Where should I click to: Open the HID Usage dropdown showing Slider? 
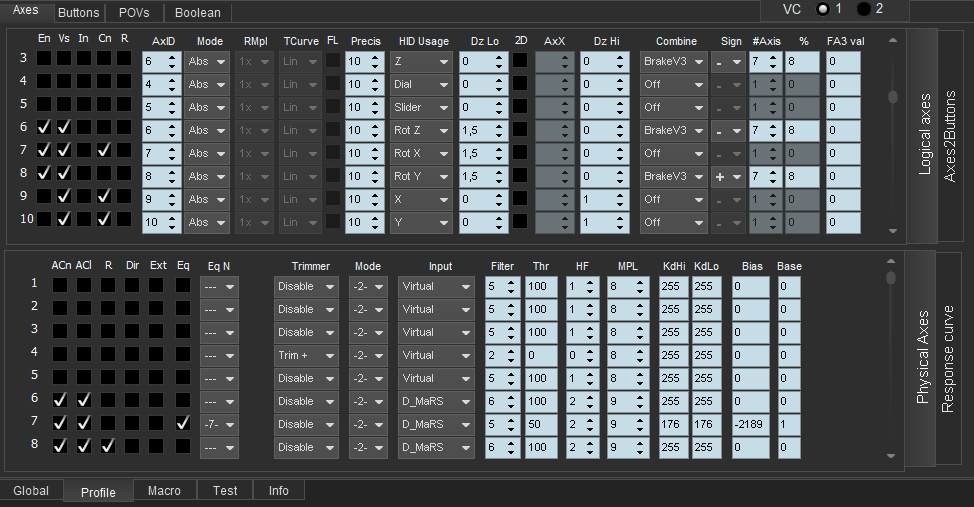pyautogui.click(x=421, y=107)
